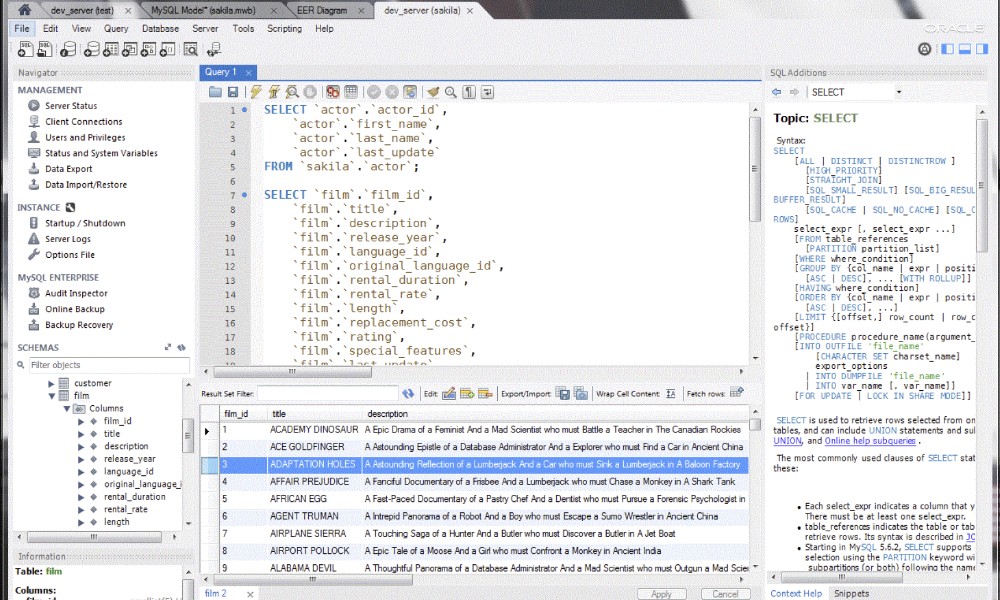Open the Query menu
The width and height of the screenshot is (1000, 600).
116,29
